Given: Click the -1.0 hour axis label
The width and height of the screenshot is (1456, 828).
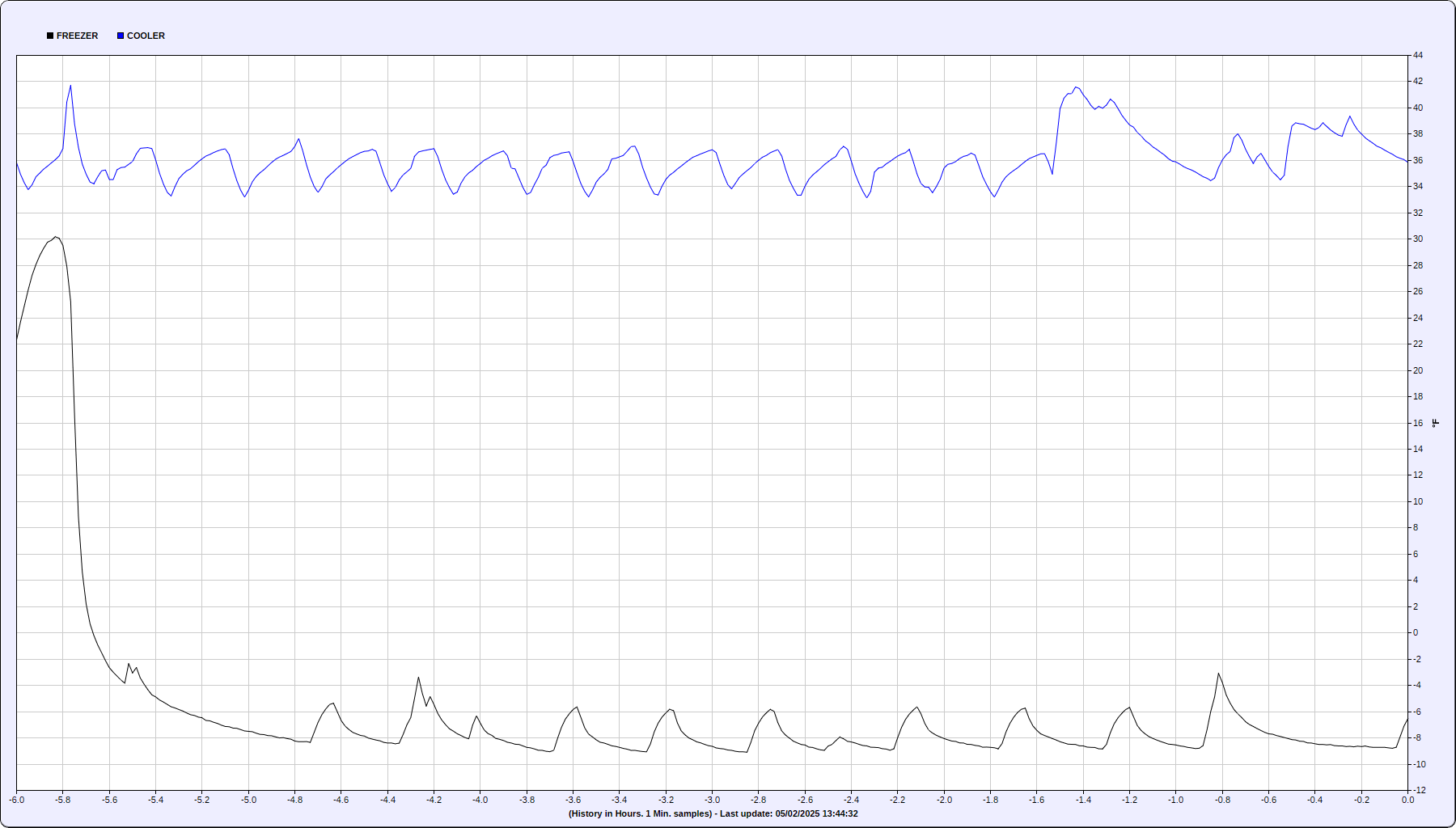Looking at the screenshot, I should click(1175, 800).
